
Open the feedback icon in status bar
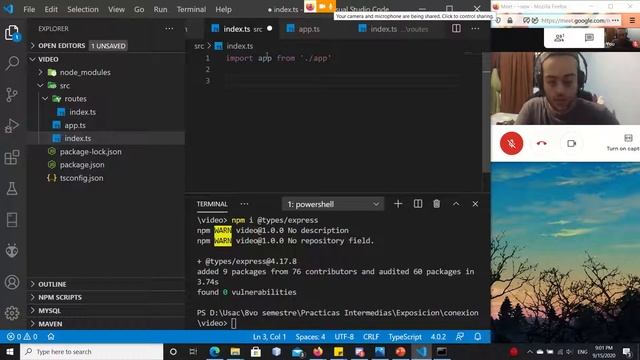pos(460,337)
